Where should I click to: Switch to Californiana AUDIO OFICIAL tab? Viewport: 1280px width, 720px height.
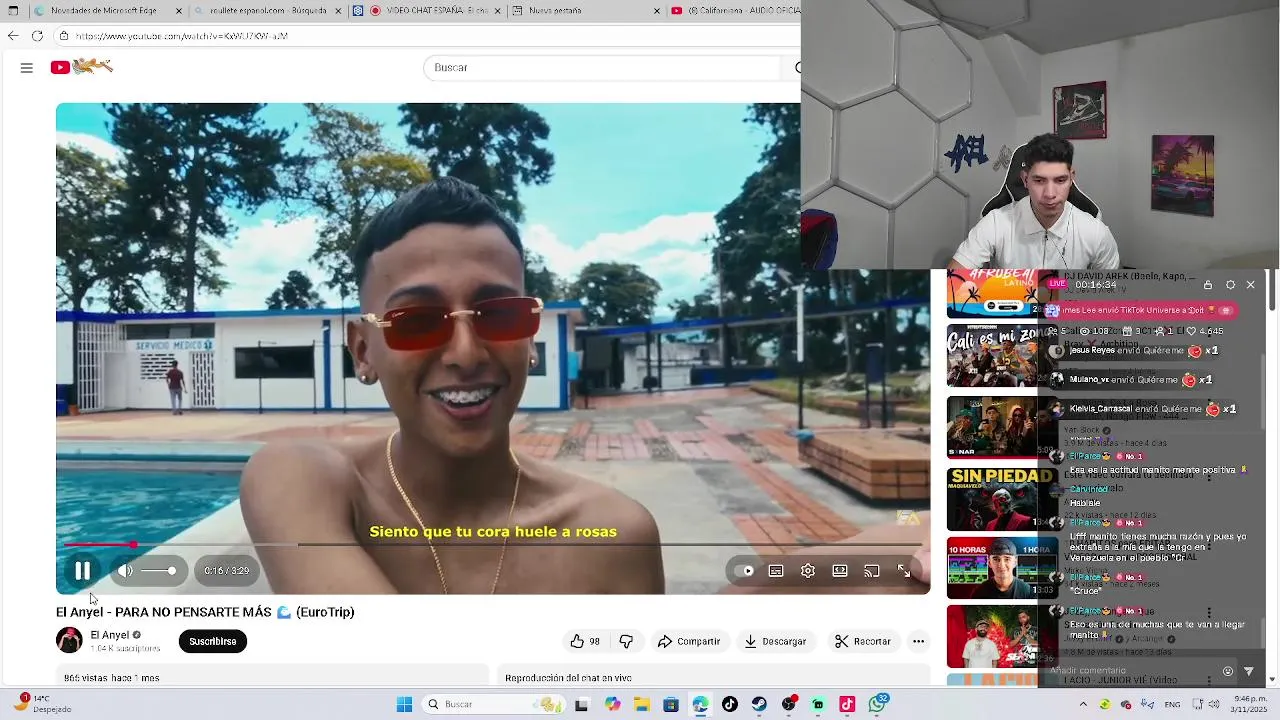735,10
